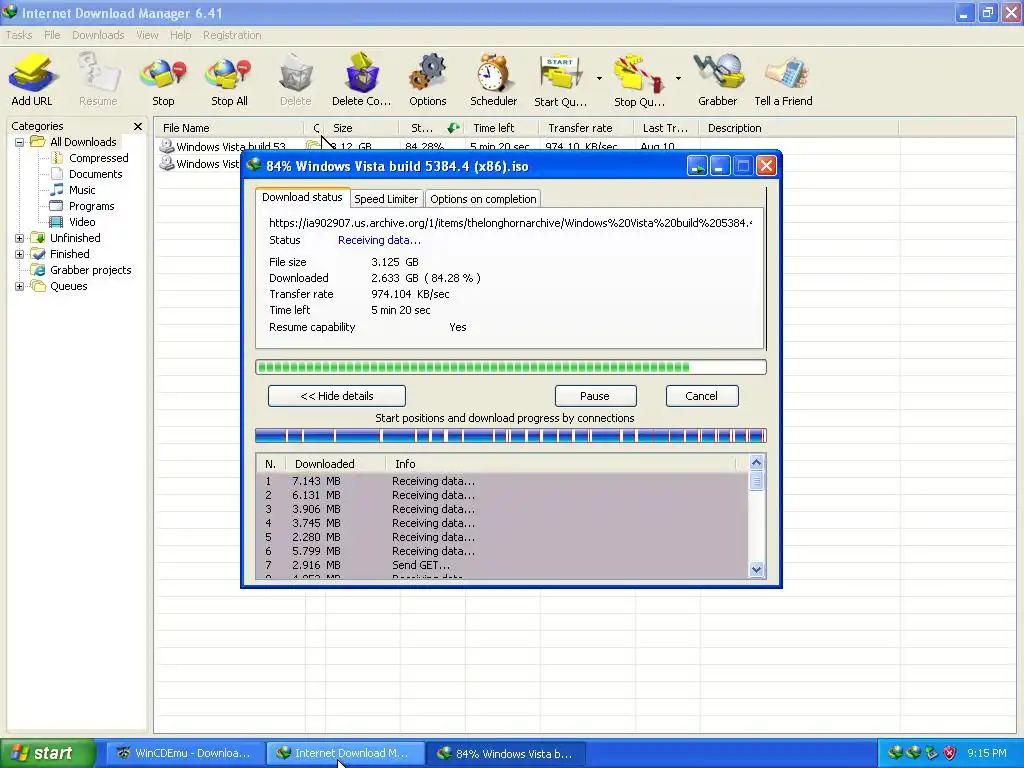Screen dimensions: 1024x768
Task: Switch to the Speed Limiter tab
Action: [x=386, y=199]
